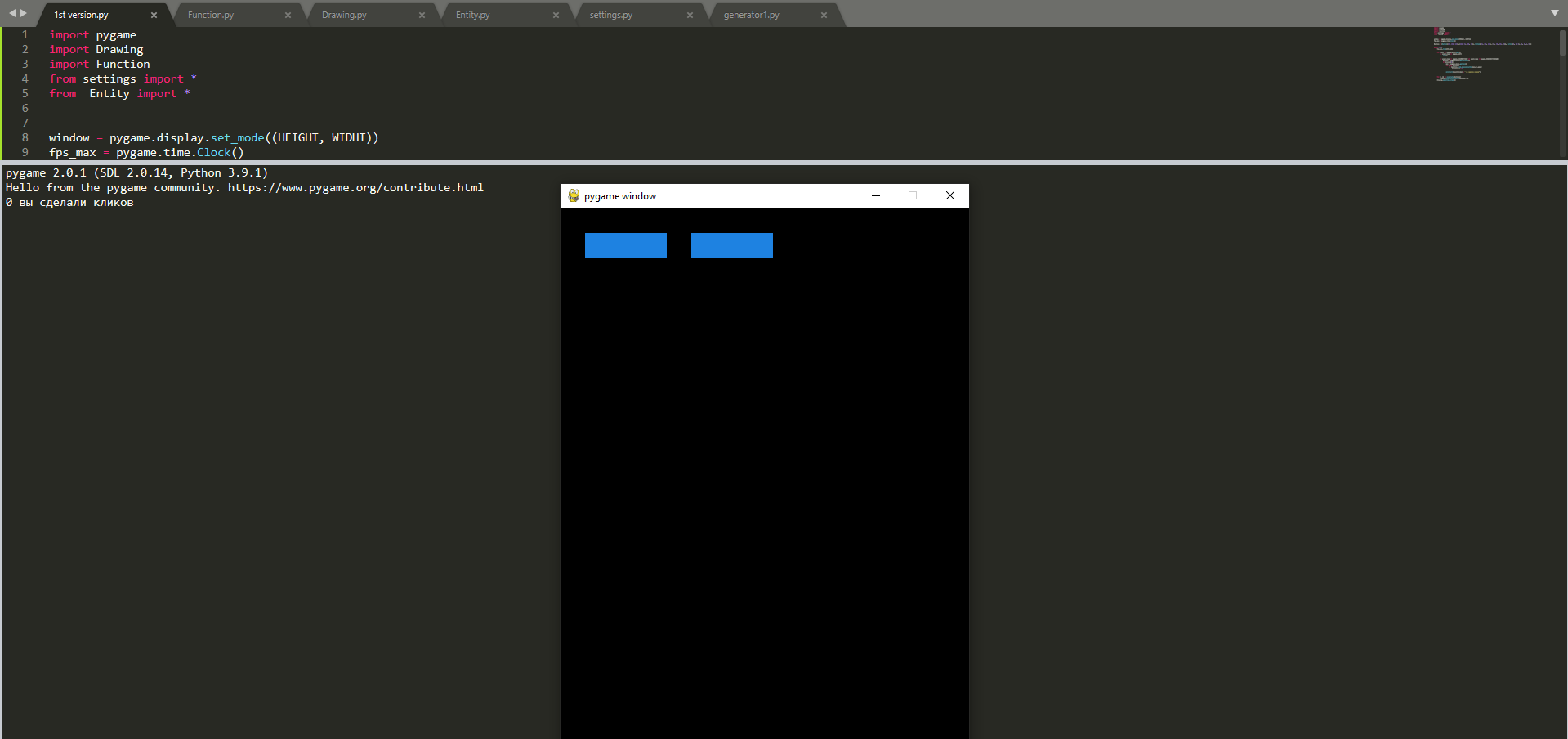The height and width of the screenshot is (739, 1568).
Task: Click the '0 вы сделали кликов' output line
Action: [x=69, y=202]
